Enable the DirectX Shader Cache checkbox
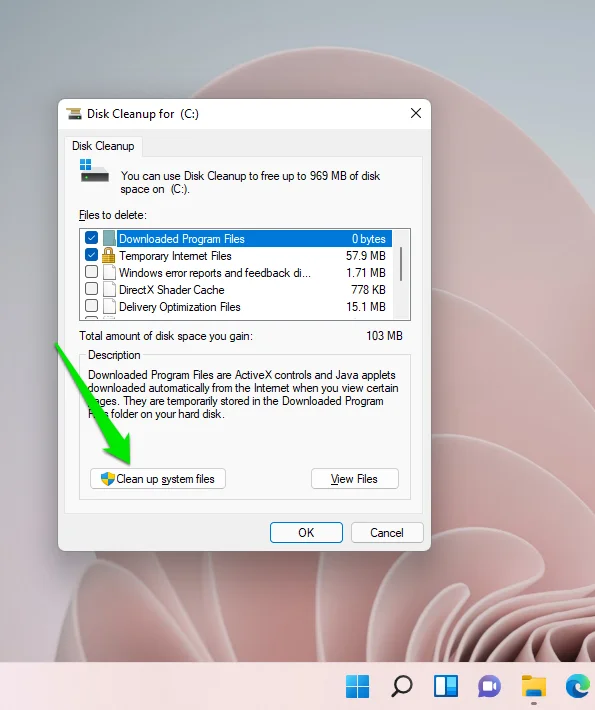Image resolution: width=595 pixels, height=710 pixels. pos(91,288)
